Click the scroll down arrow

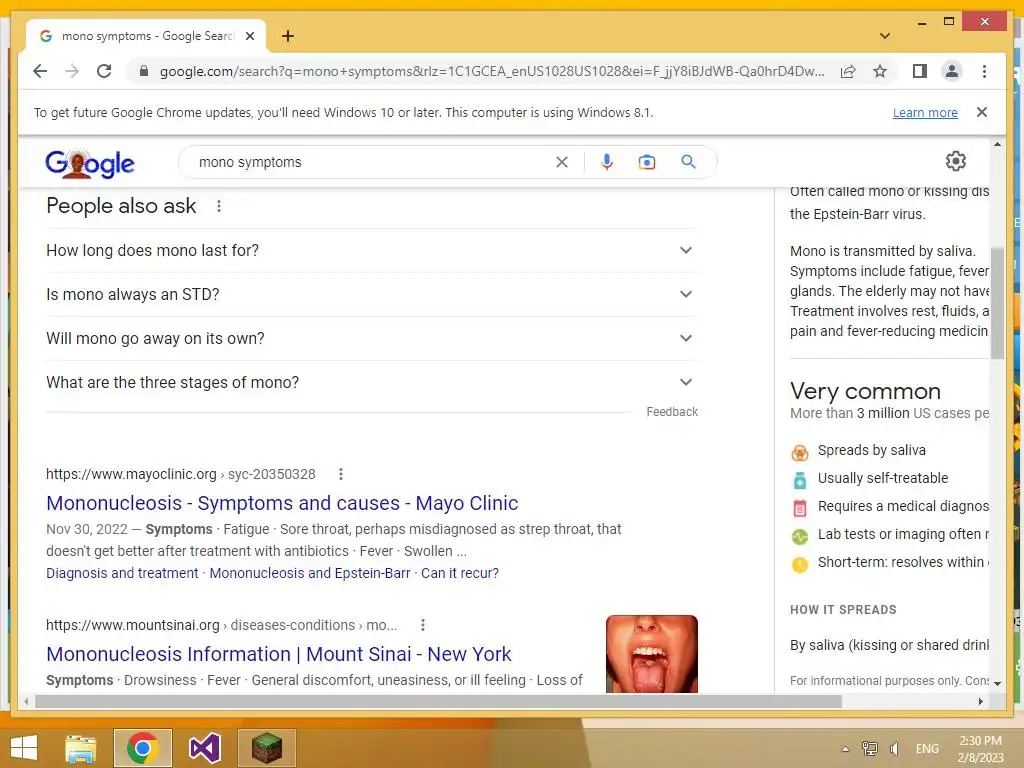click(x=997, y=683)
